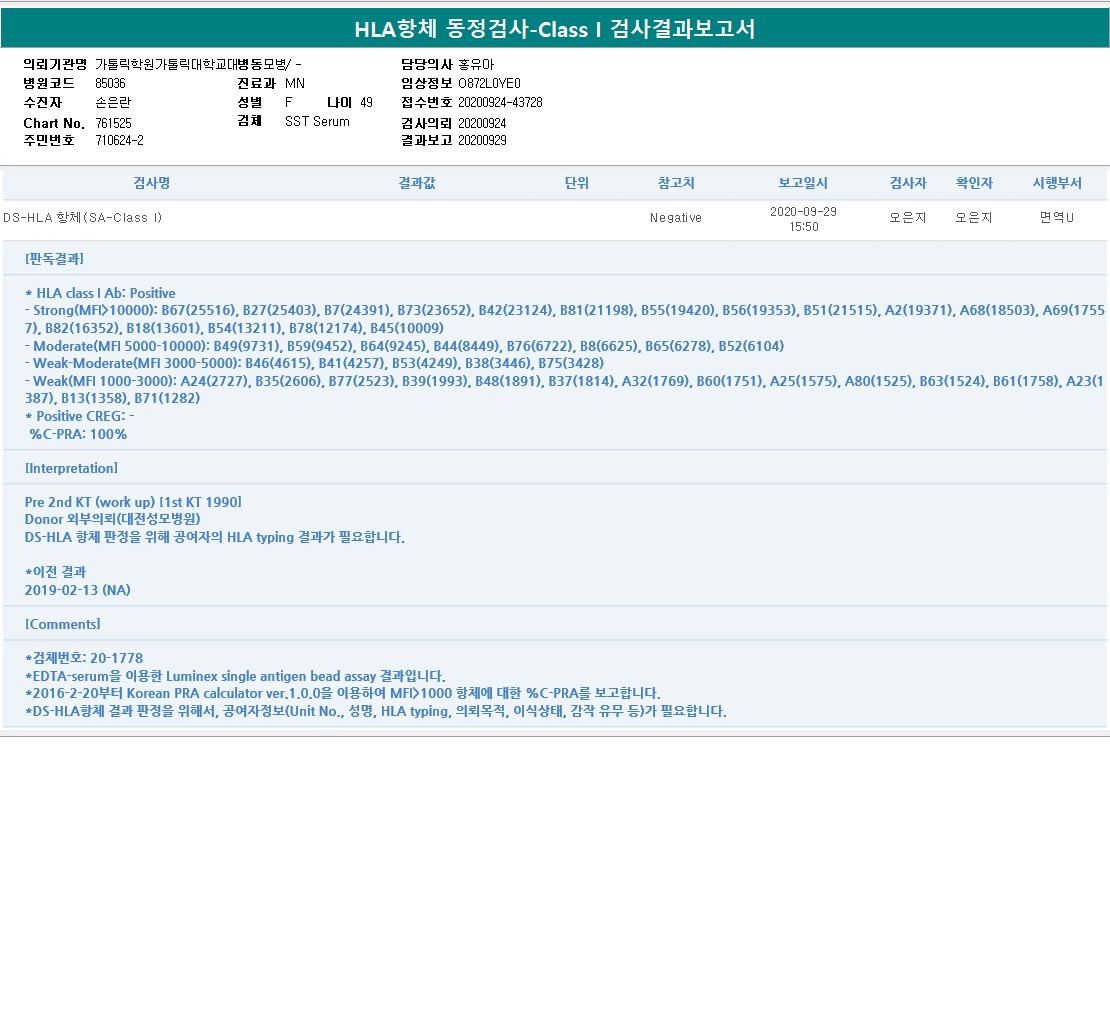Select the 검사명 column header
This screenshot has height=1031, width=1110.
coord(151,183)
